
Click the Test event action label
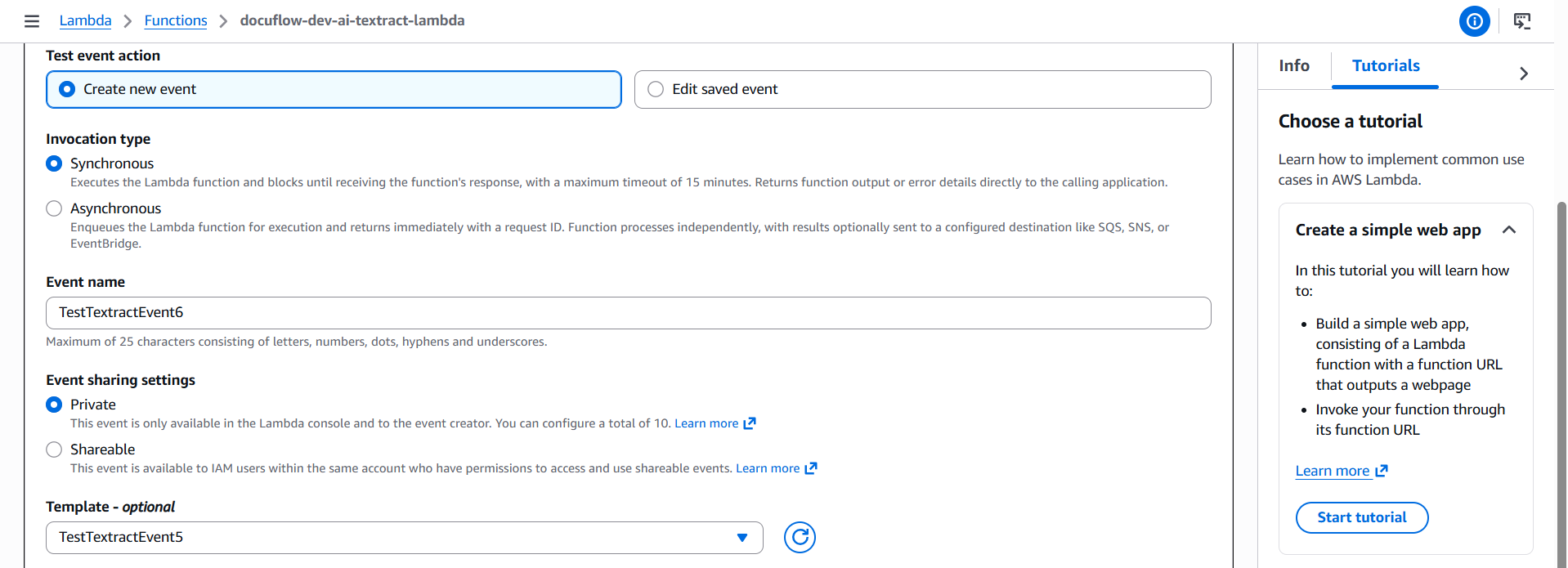coord(103,56)
